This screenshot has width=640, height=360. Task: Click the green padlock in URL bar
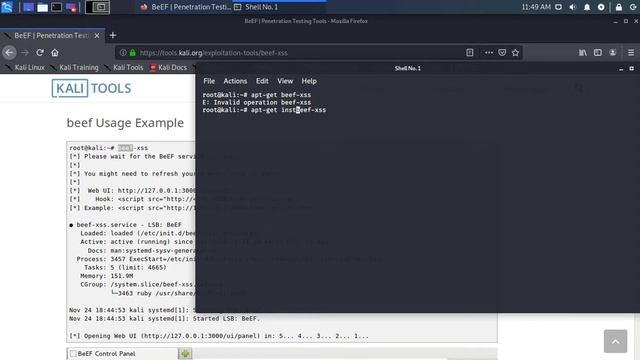133,53
